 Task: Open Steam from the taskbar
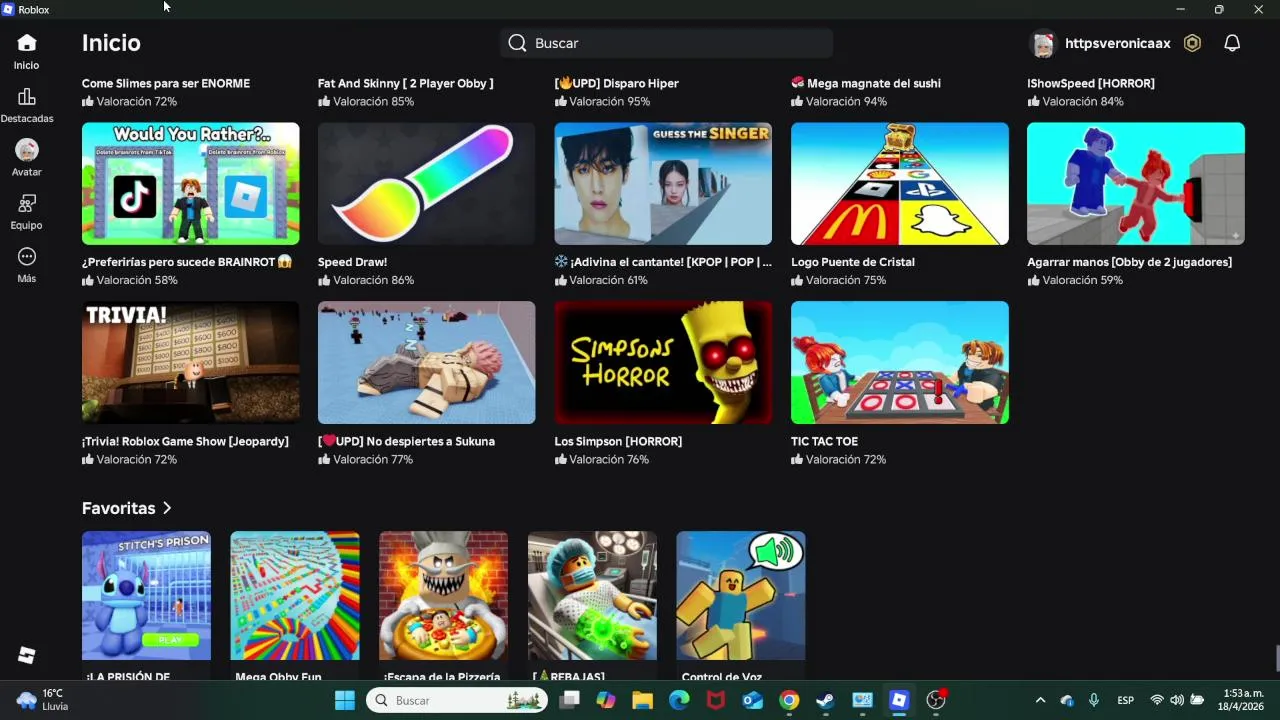(x=825, y=700)
